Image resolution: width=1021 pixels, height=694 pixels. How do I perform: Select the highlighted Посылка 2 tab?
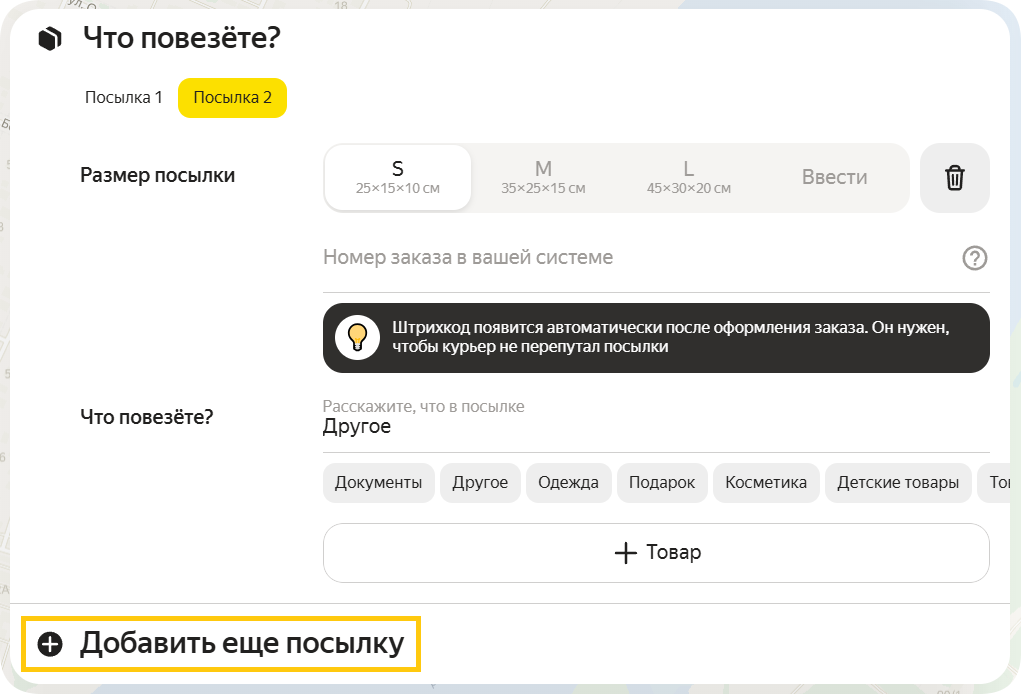(232, 97)
